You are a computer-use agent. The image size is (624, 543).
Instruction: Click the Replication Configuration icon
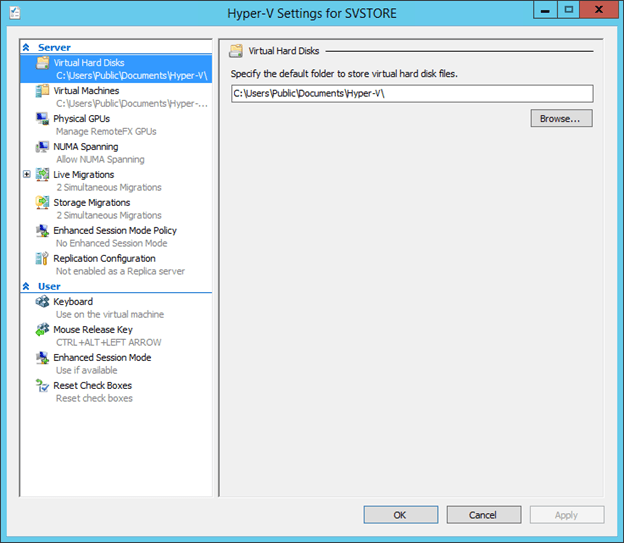point(43,259)
